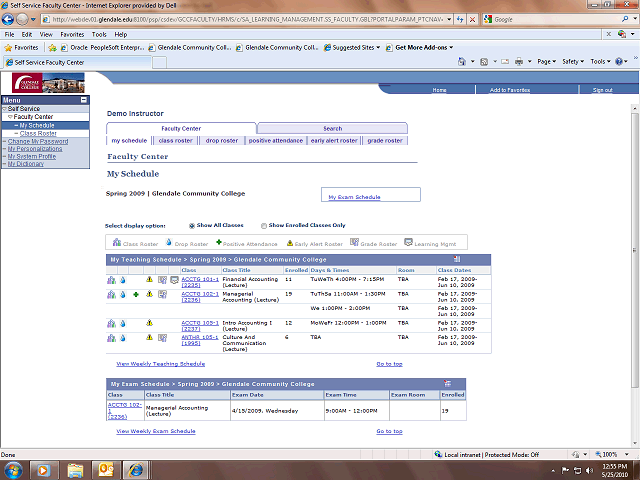Viewport: 640px width, 480px height.
Task: Click the Google search box
Action: click(x=555, y=19)
